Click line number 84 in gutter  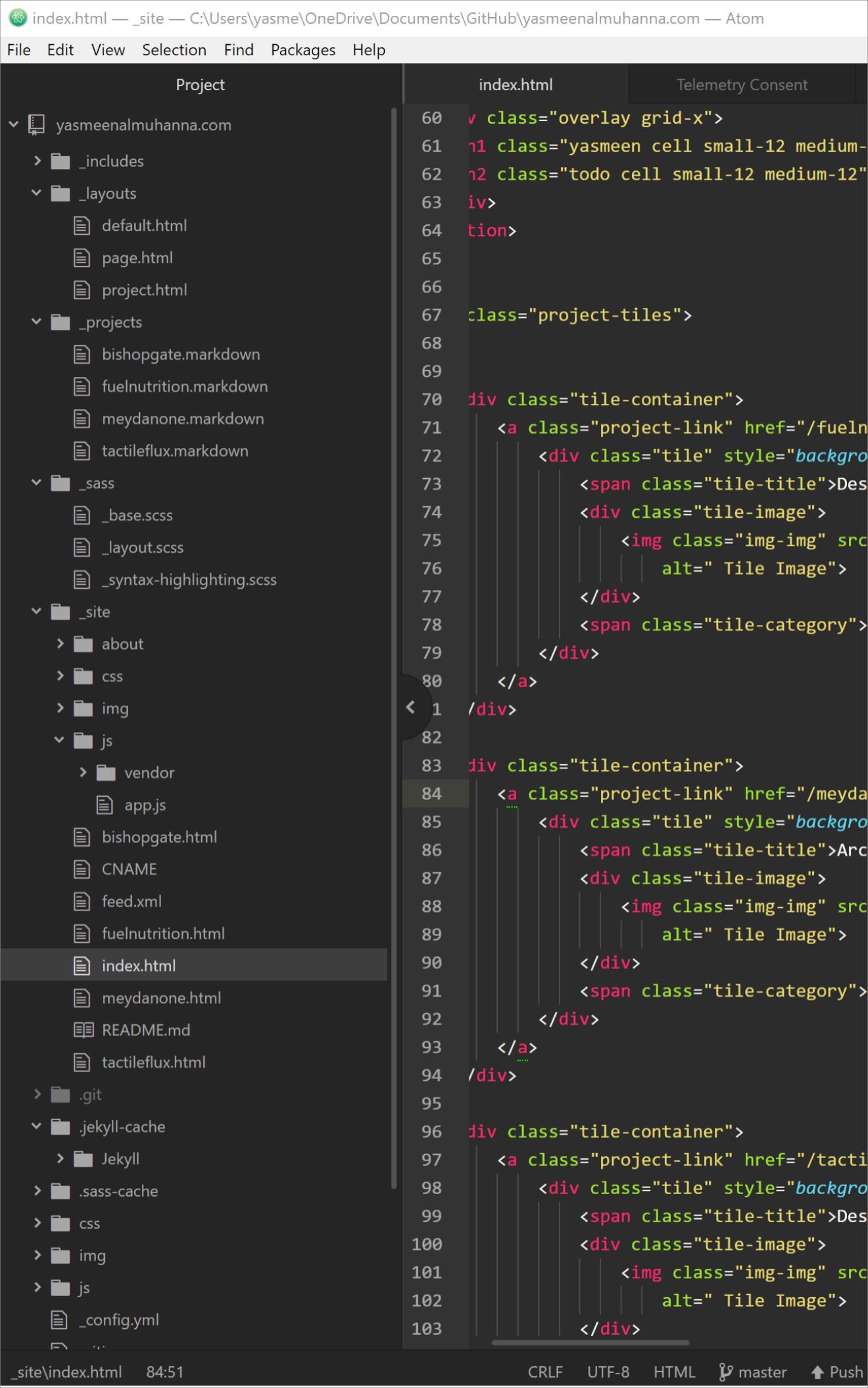(x=431, y=794)
